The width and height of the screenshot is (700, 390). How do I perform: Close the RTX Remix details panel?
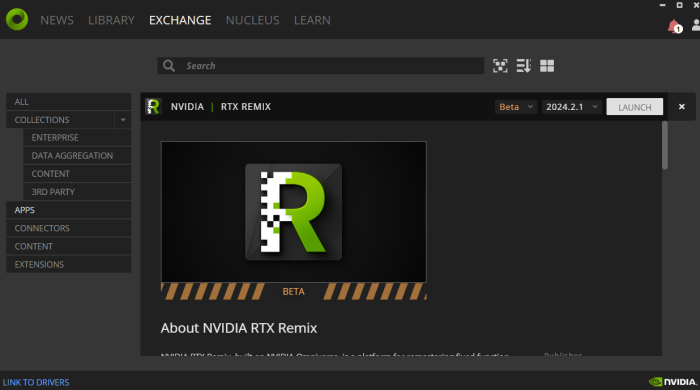click(x=681, y=107)
